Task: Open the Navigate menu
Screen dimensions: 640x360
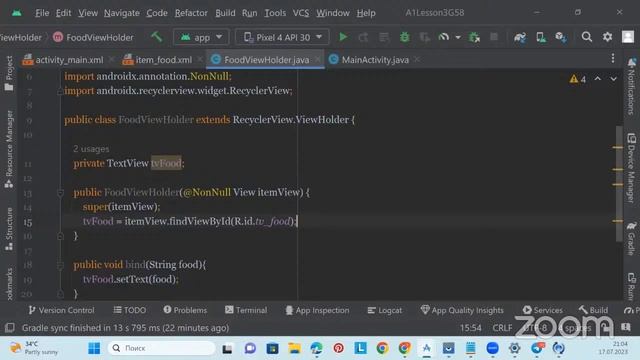Action: pyautogui.click(x=122, y=13)
